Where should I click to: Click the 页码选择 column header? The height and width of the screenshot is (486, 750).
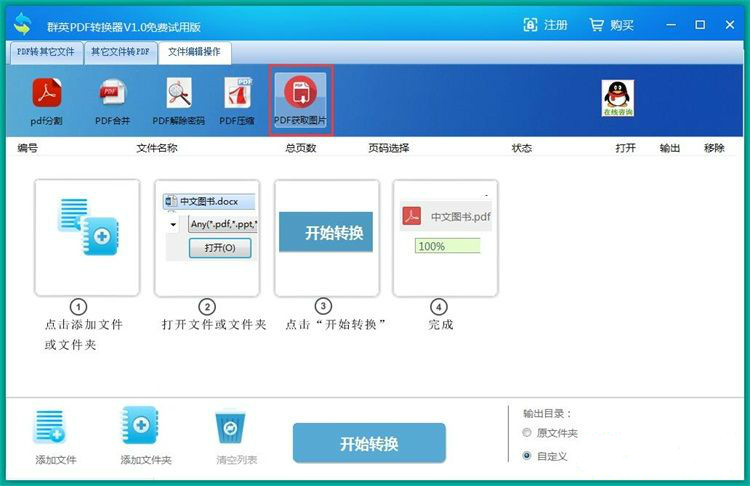(389, 148)
